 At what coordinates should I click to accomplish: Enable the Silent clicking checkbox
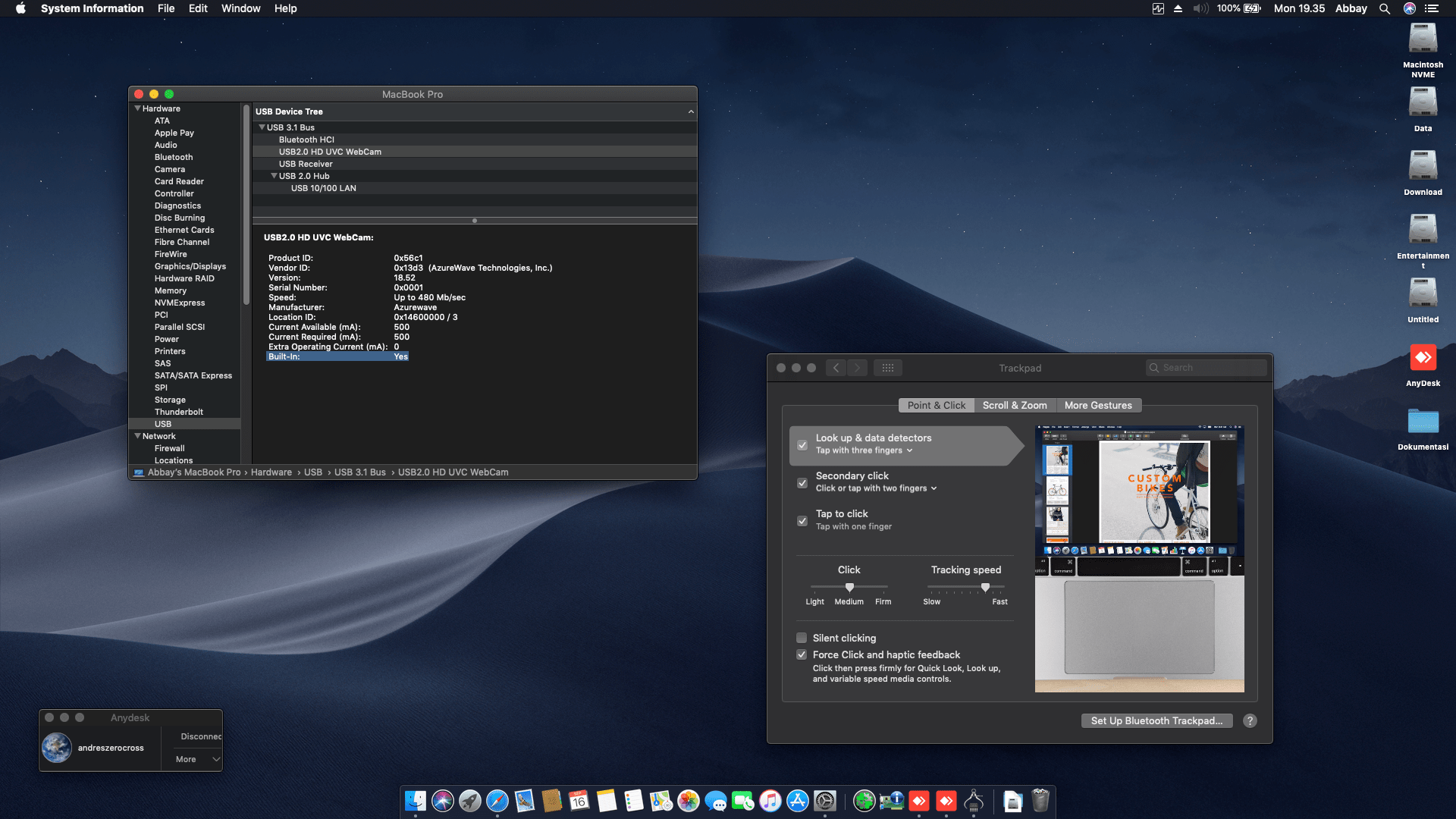click(x=802, y=638)
